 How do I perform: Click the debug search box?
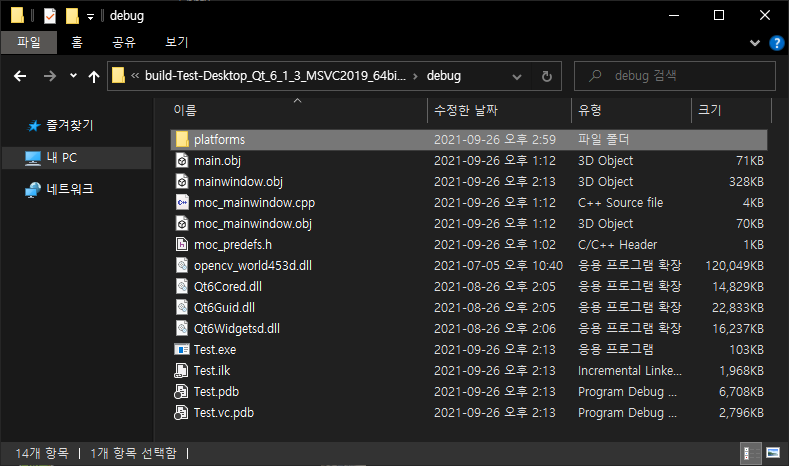(674, 76)
